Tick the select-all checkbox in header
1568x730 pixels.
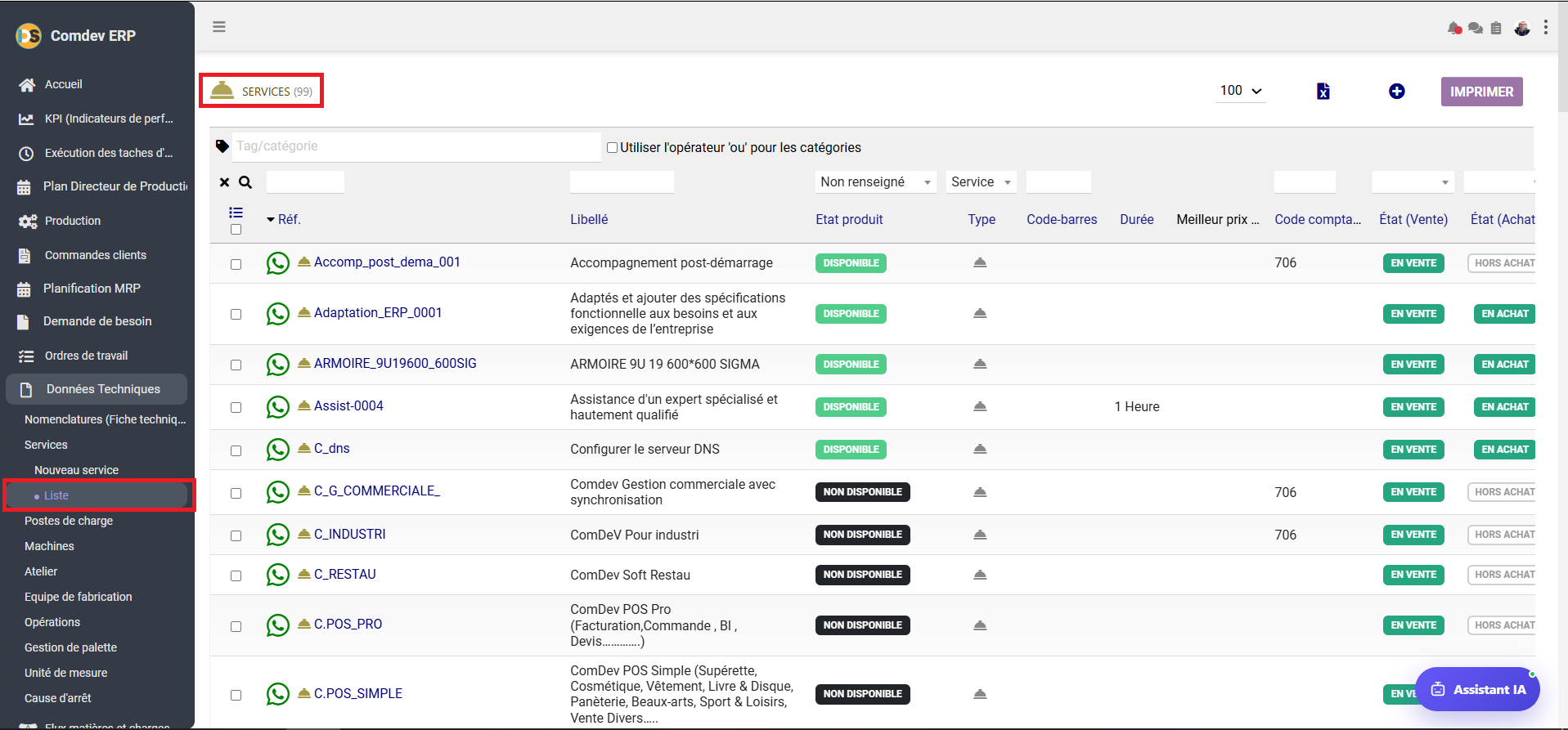pyautogui.click(x=236, y=230)
